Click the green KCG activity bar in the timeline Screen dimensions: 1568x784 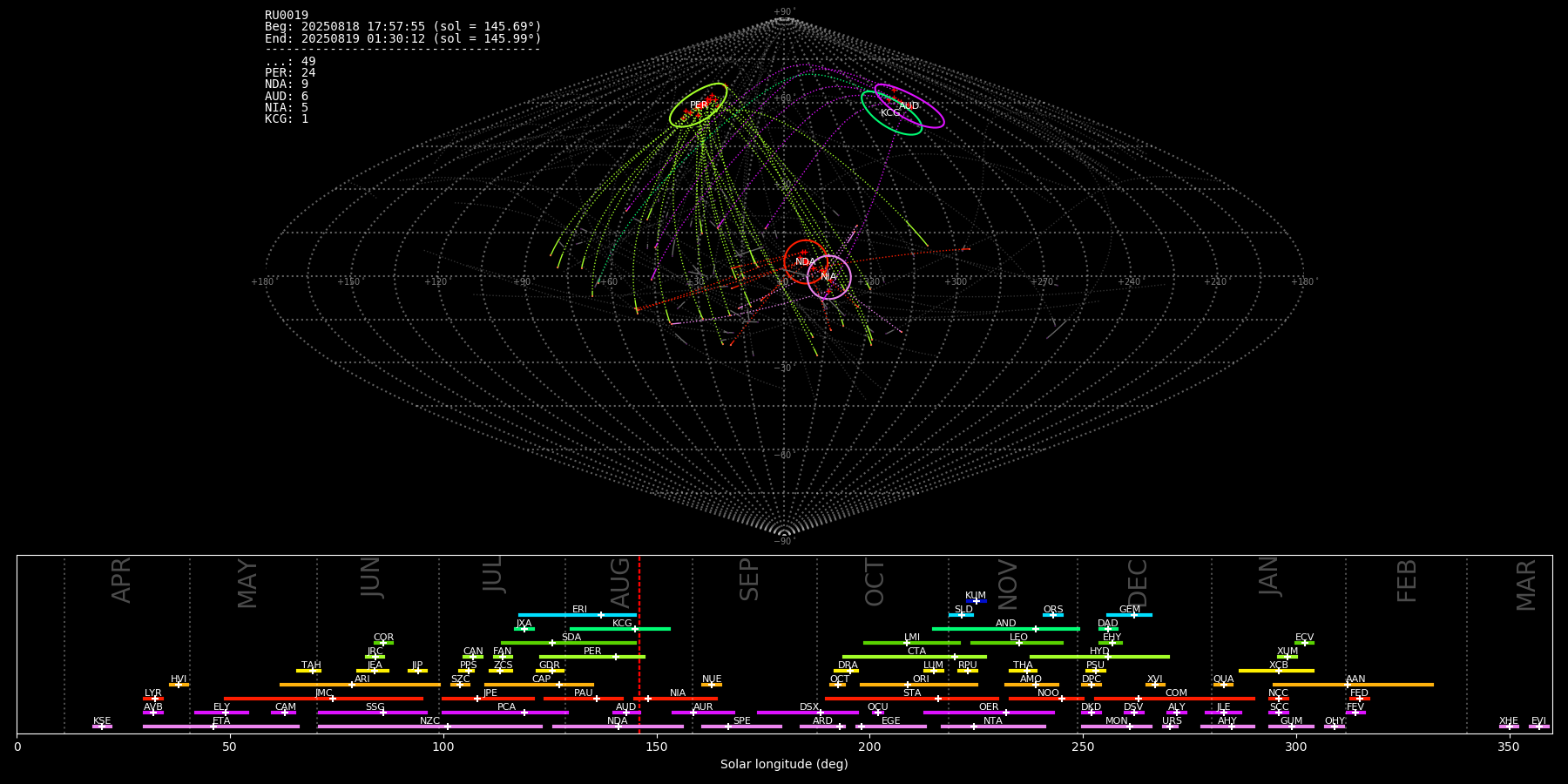619,629
